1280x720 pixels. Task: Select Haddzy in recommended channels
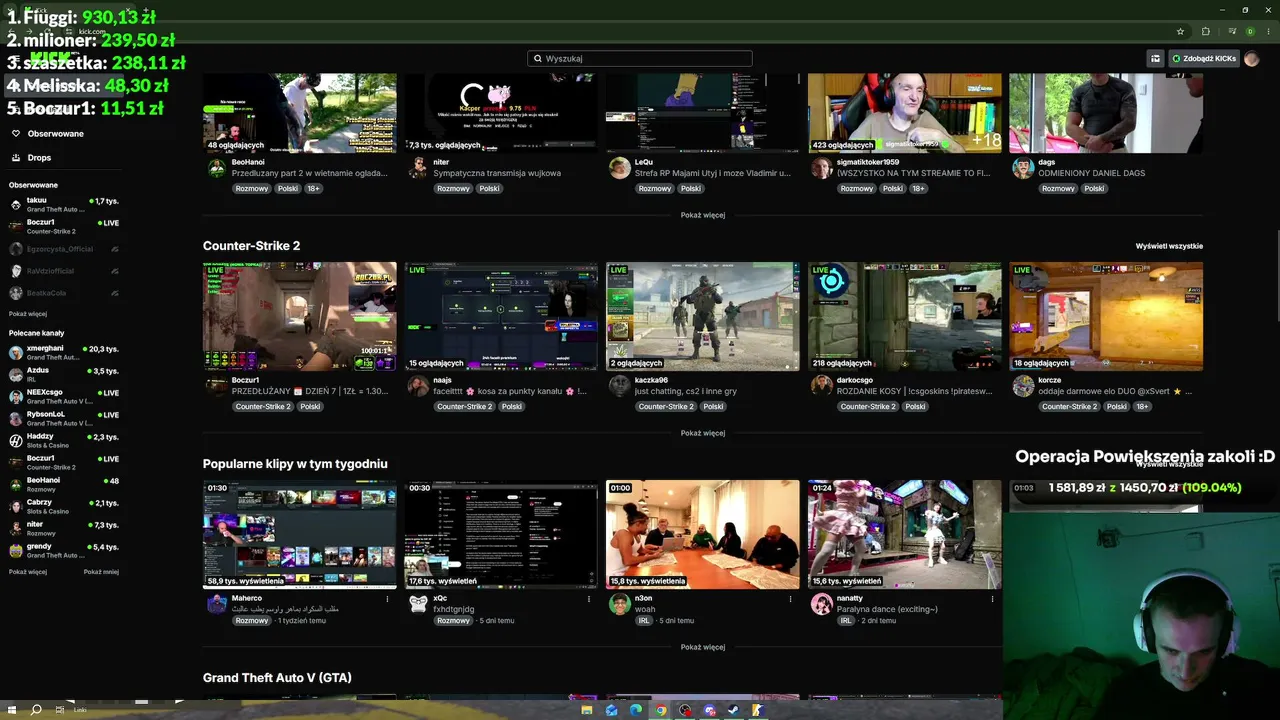[x=64, y=440]
